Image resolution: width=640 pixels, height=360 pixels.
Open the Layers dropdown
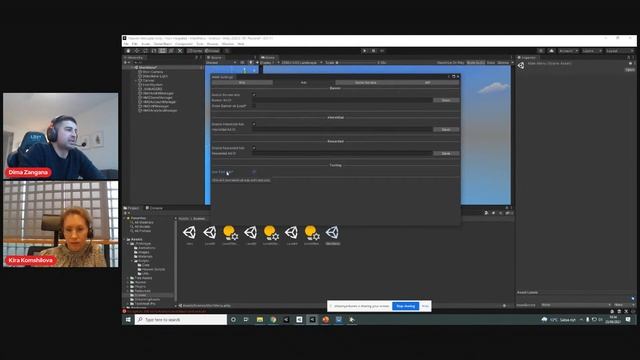click(x=591, y=51)
